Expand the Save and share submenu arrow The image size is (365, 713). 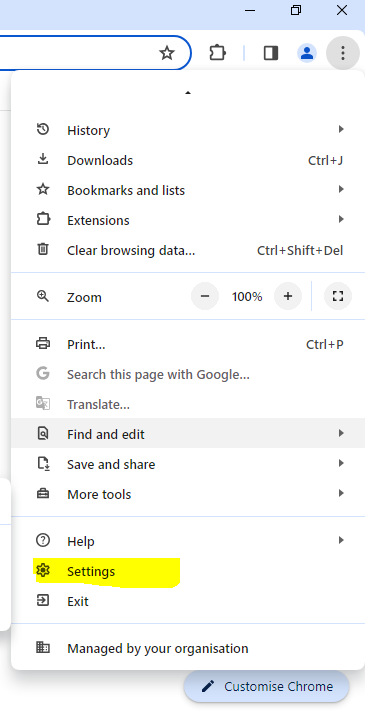[x=341, y=463]
